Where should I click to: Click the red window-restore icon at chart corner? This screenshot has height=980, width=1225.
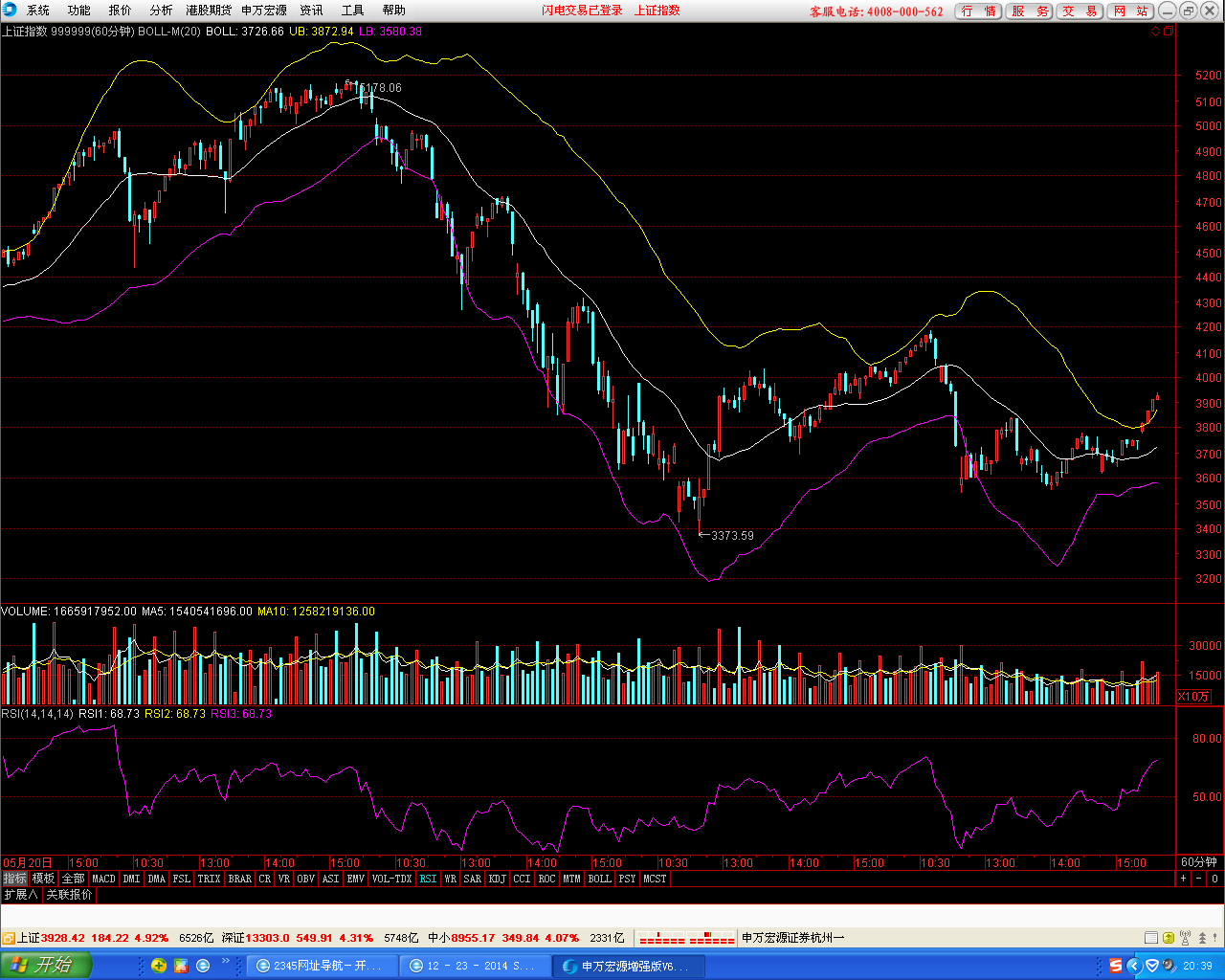pos(1168,32)
